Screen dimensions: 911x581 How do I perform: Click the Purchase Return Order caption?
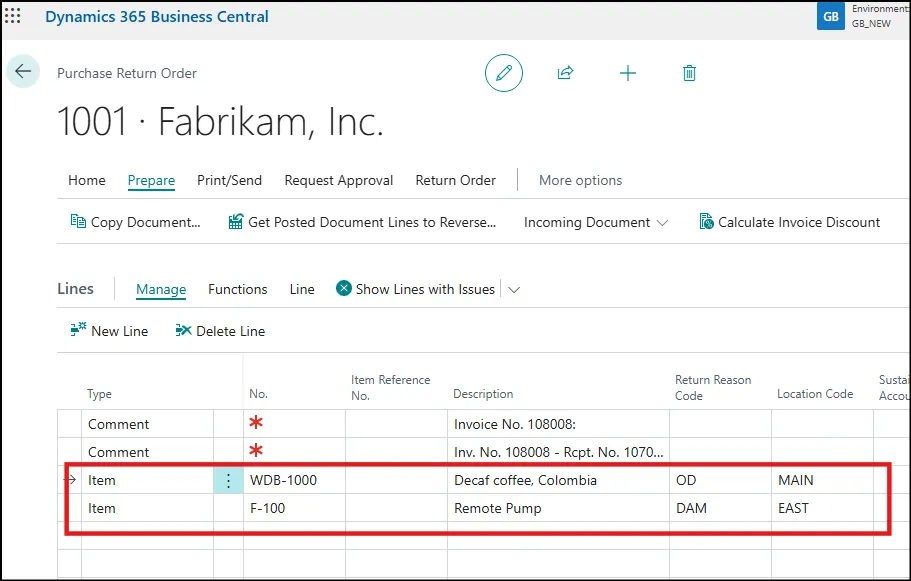click(127, 73)
